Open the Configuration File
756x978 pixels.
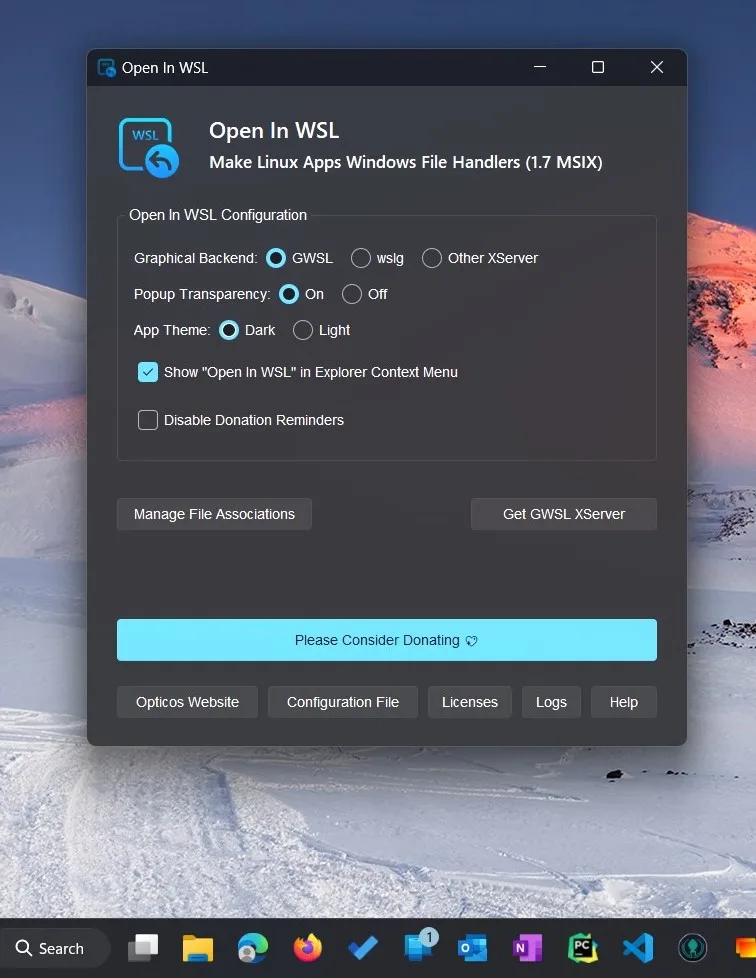(342, 702)
